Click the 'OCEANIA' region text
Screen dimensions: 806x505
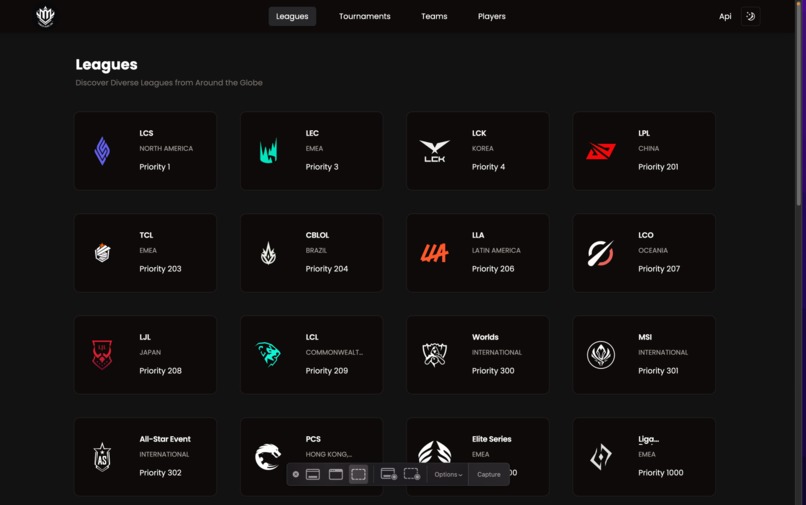(x=653, y=250)
